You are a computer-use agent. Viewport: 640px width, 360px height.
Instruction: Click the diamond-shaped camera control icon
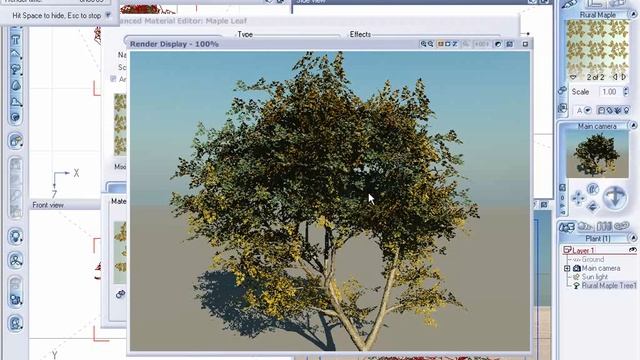(x=593, y=207)
